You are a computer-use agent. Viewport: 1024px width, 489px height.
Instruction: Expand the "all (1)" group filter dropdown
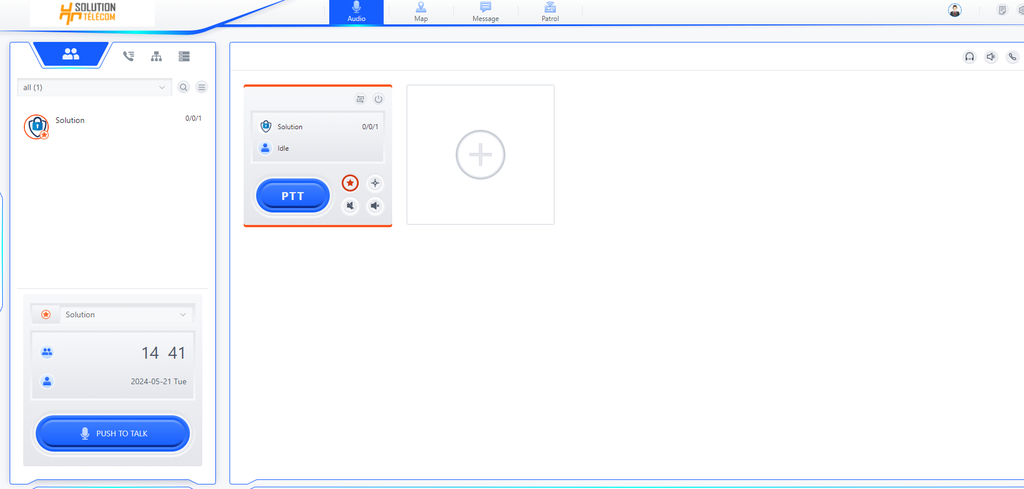95,88
